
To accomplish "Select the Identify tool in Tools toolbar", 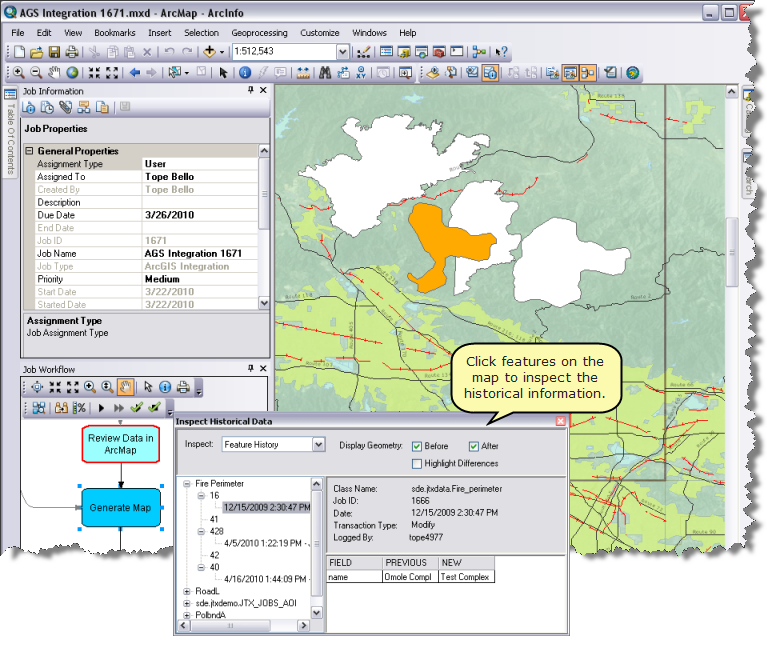I will pyautogui.click(x=245, y=73).
